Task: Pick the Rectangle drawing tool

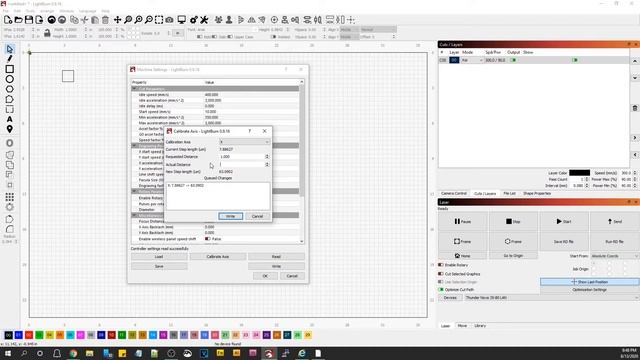Action: 9,69
